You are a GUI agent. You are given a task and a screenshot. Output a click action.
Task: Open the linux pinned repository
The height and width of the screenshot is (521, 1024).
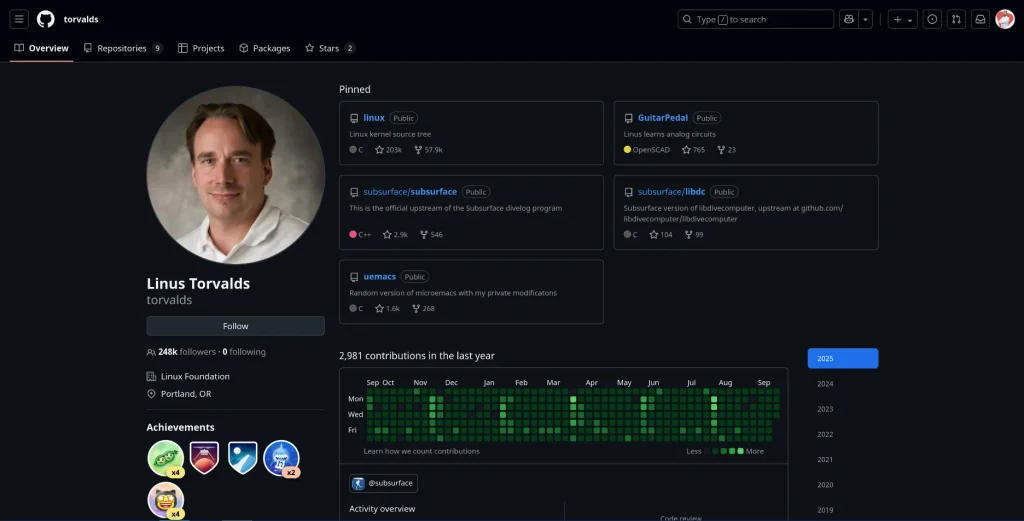pos(374,118)
